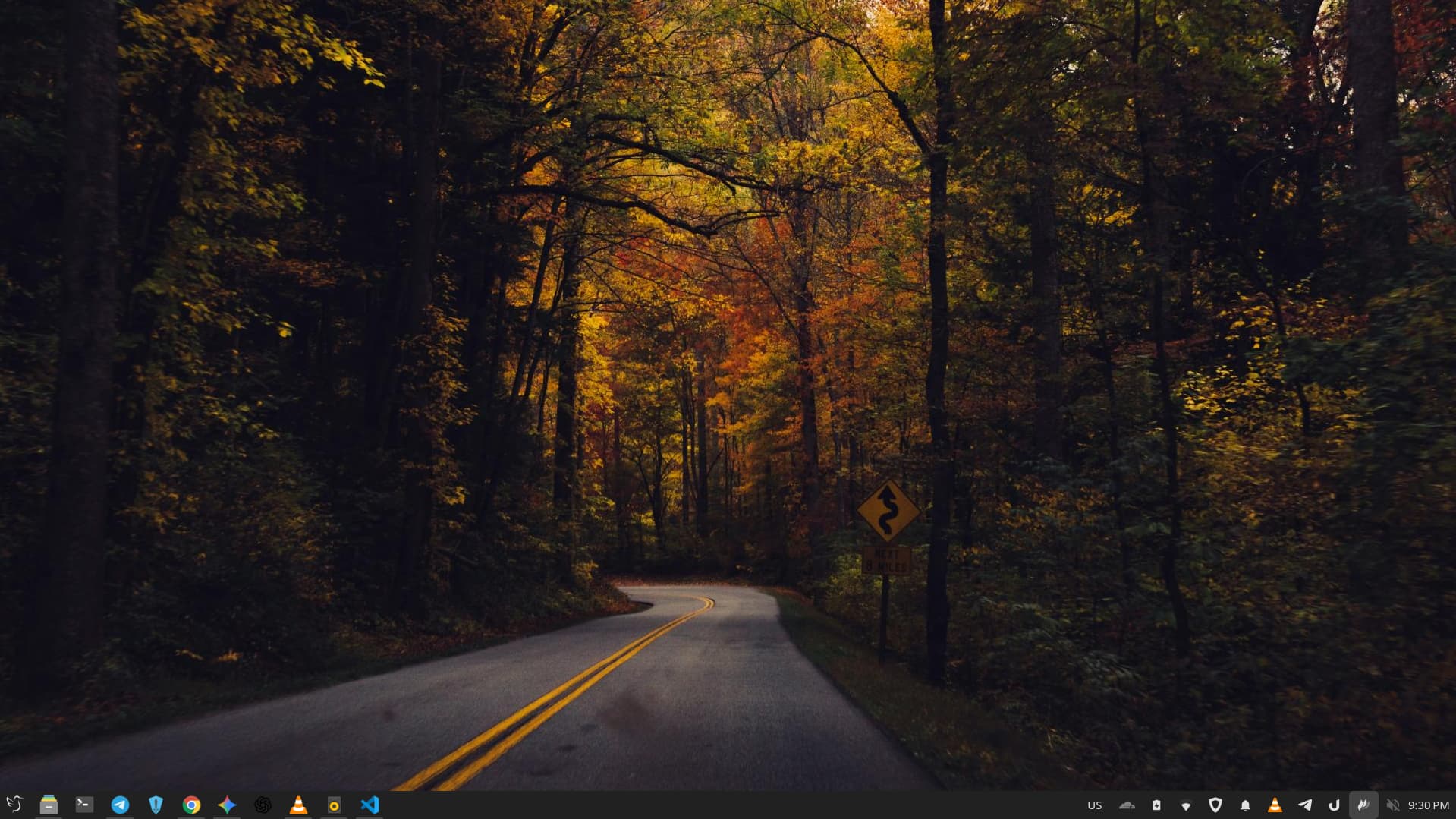This screenshot has width=1456, height=819.
Task: Click the blue shield app icon
Action: [156, 805]
